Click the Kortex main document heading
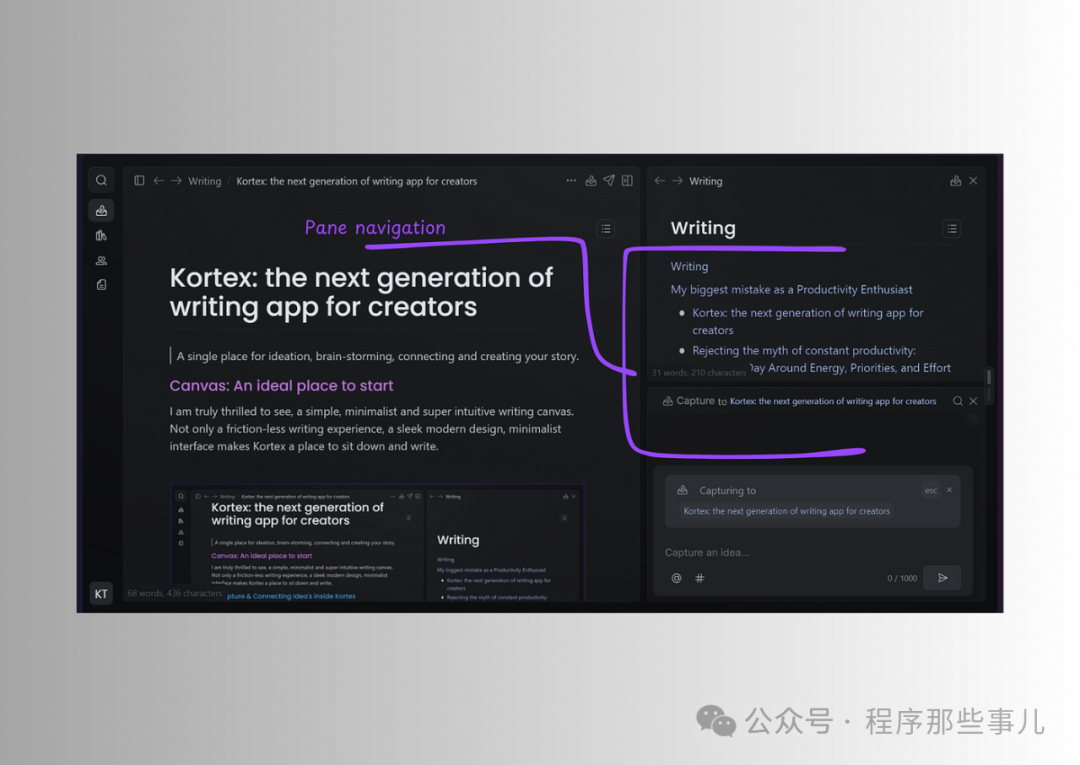Viewport: 1080px width, 765px height. click(x=361, y=292)
